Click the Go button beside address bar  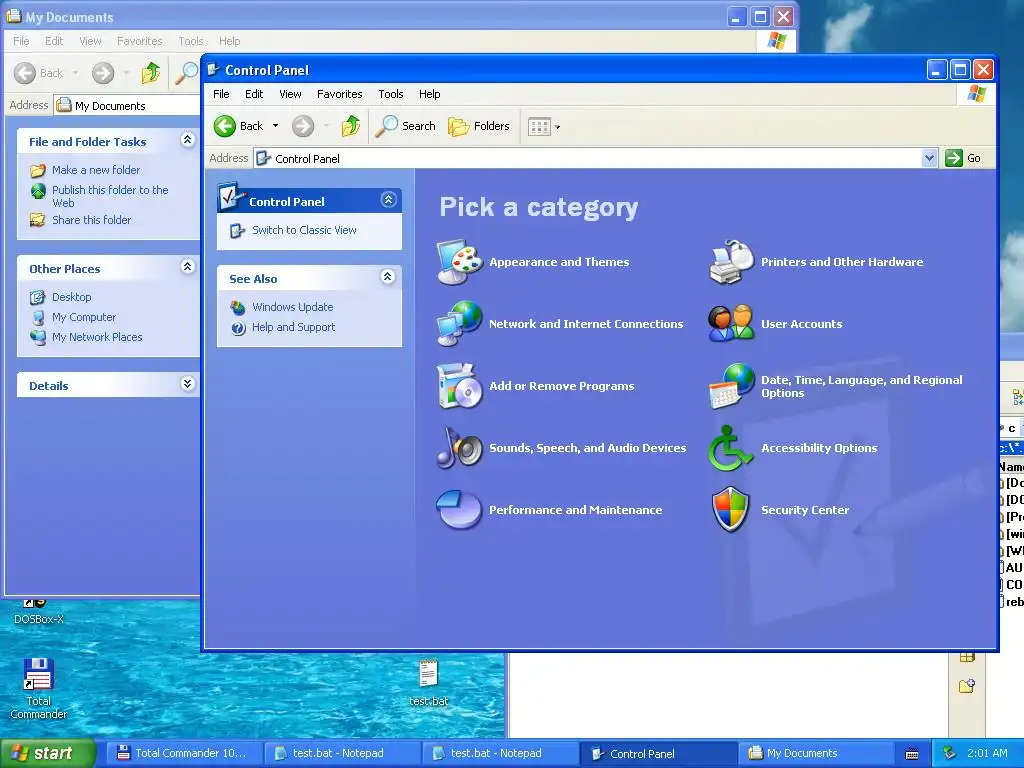963,158
